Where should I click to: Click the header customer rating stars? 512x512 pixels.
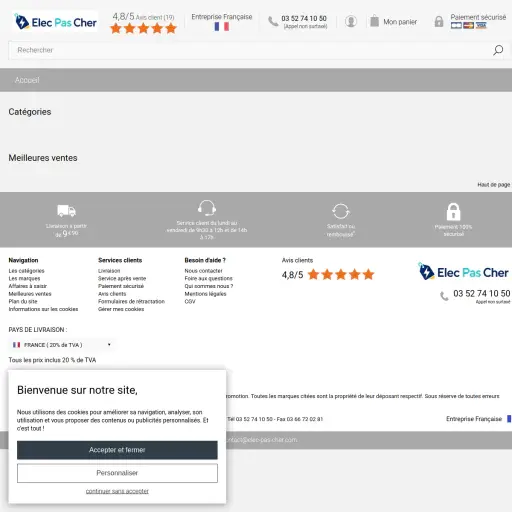143,29
